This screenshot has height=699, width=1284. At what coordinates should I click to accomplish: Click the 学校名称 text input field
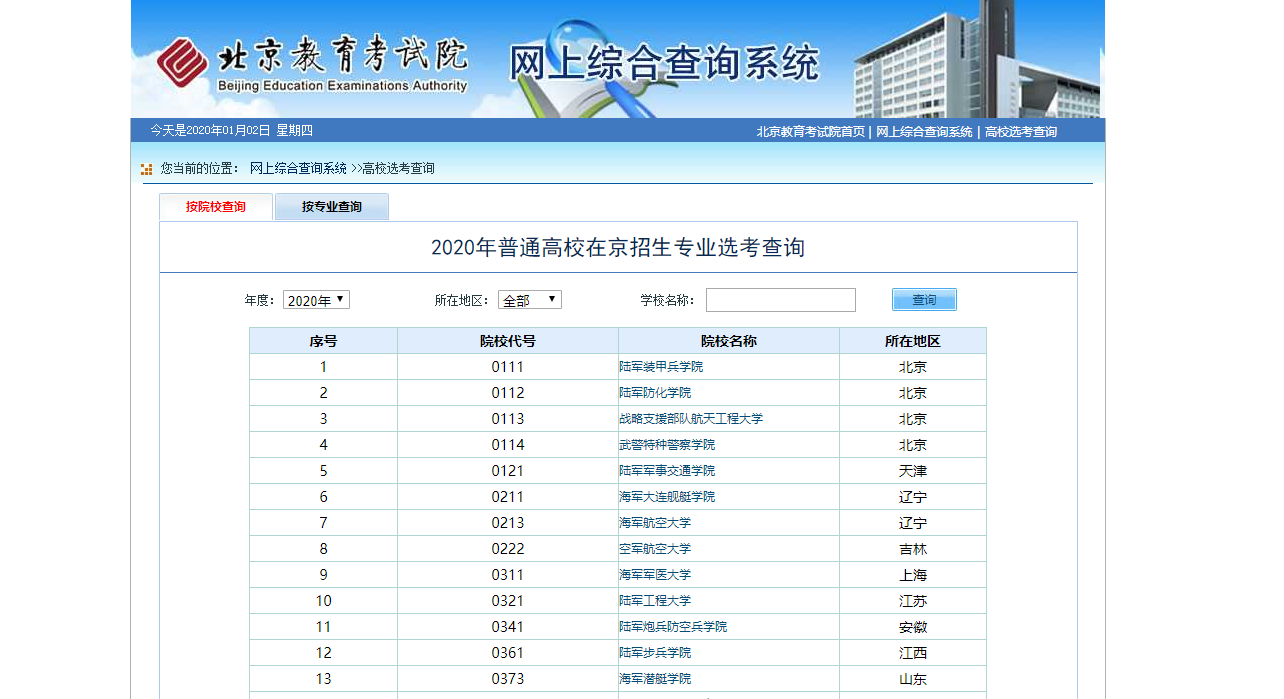[780, 300]
